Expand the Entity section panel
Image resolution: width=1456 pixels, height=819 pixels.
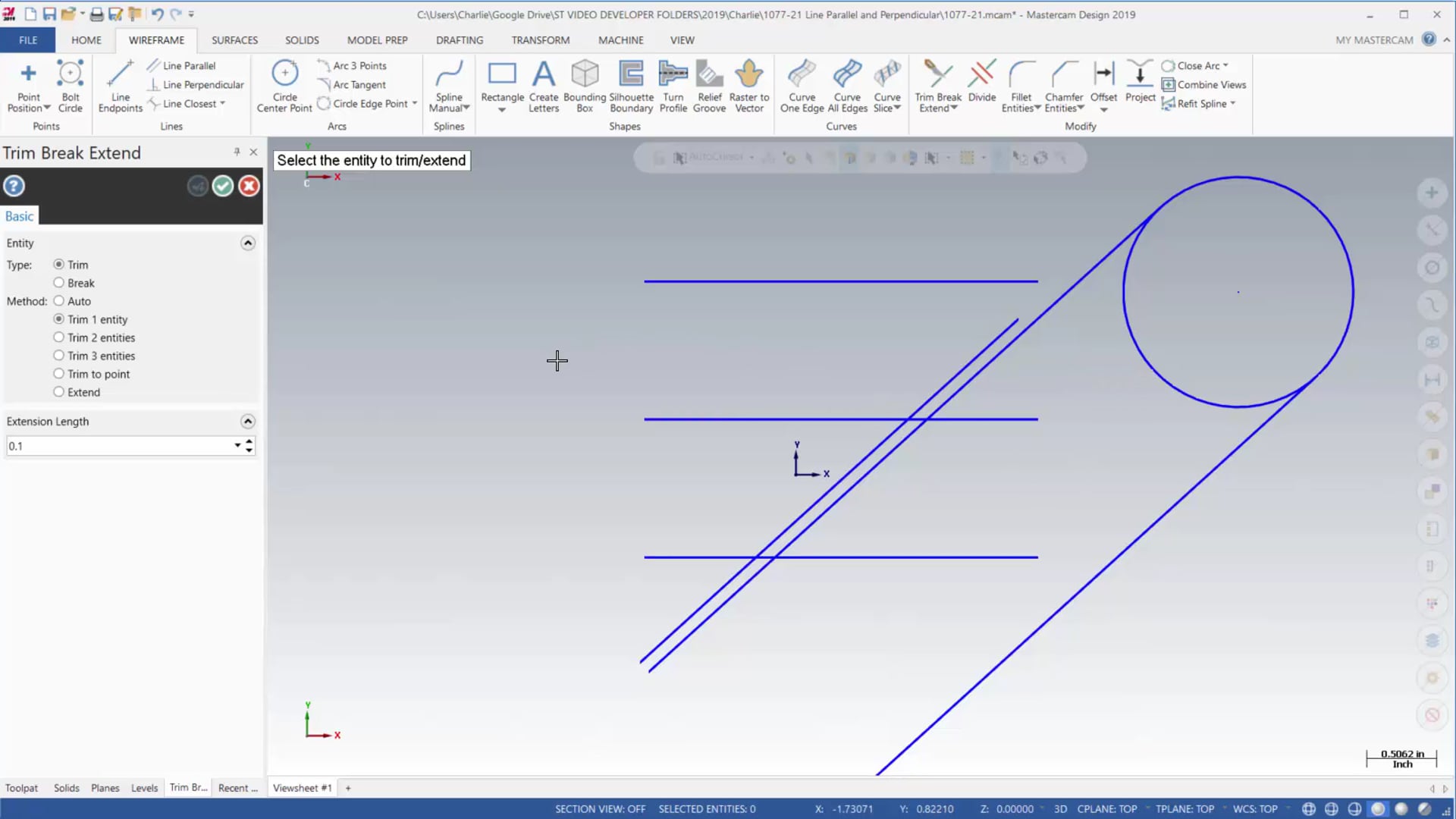tap(247, 243)
